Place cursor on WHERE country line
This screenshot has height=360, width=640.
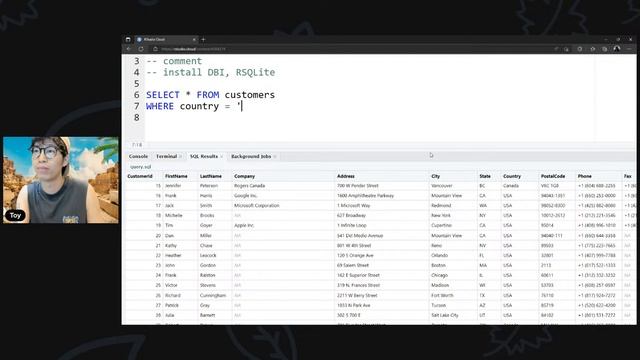point(194,107)
